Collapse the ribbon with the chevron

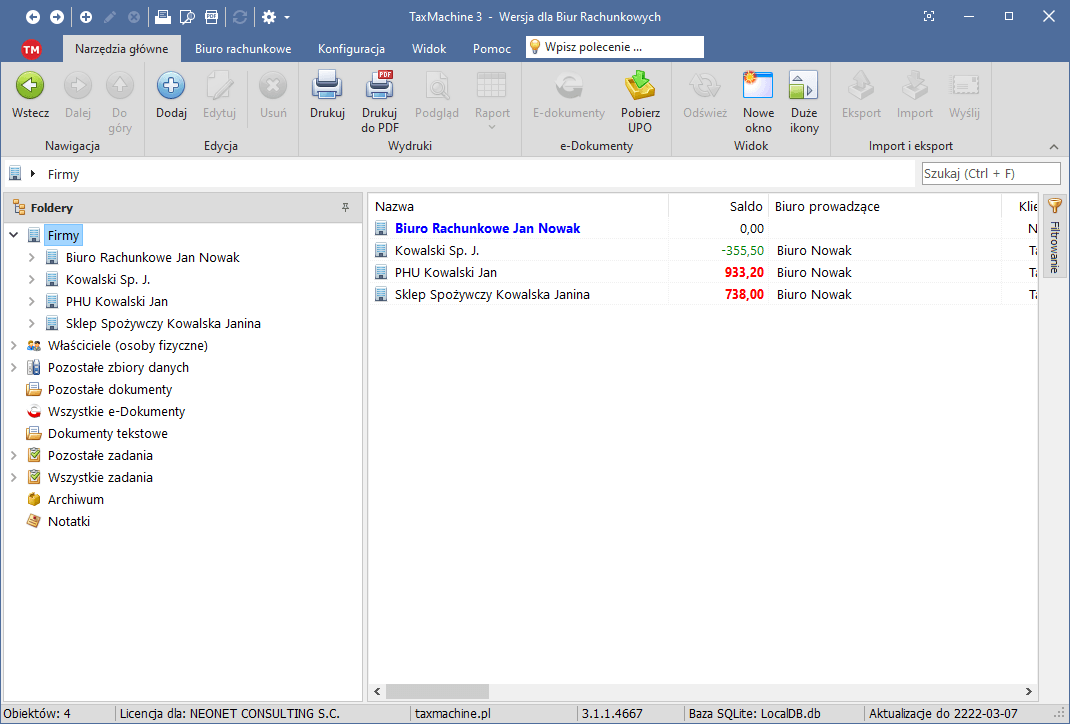pyautogui.click(x=1053, y=146)
